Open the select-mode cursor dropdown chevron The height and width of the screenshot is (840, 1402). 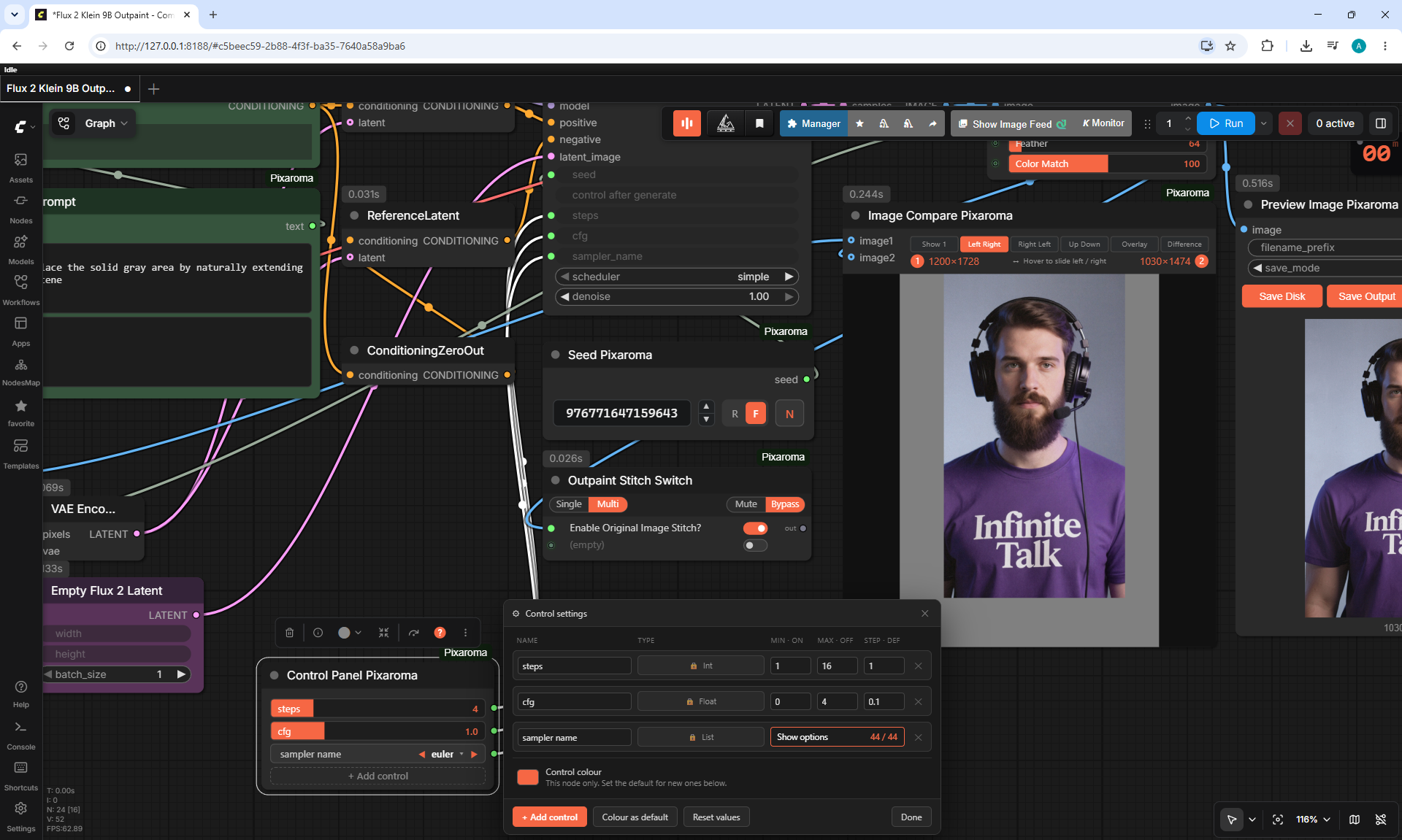tap(1252, 820)
